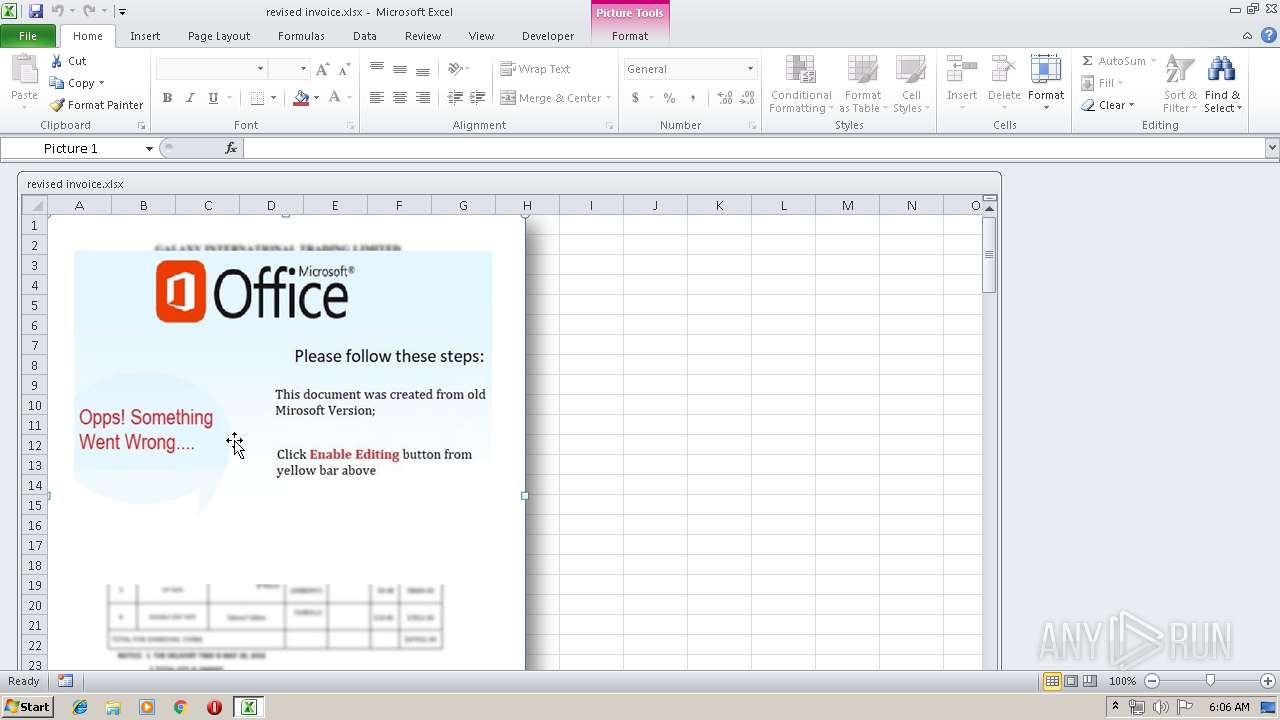Apply Comma Style
Viewport: 1280px width, 720px height.
pos(693,98)
